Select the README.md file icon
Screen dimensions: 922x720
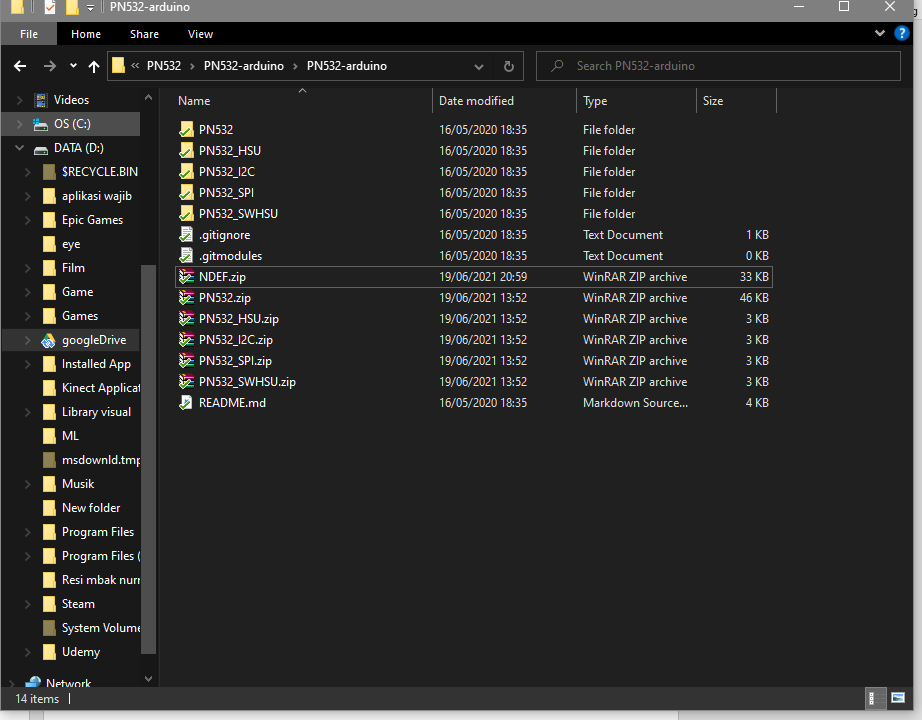pyautogui.click(x=186, y=403)
